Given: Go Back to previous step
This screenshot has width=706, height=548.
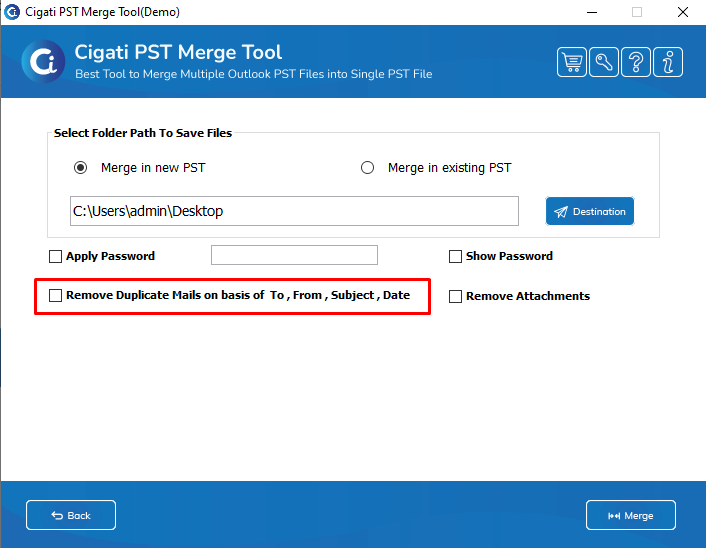Looking at the screenshot, I should point(71,515).
